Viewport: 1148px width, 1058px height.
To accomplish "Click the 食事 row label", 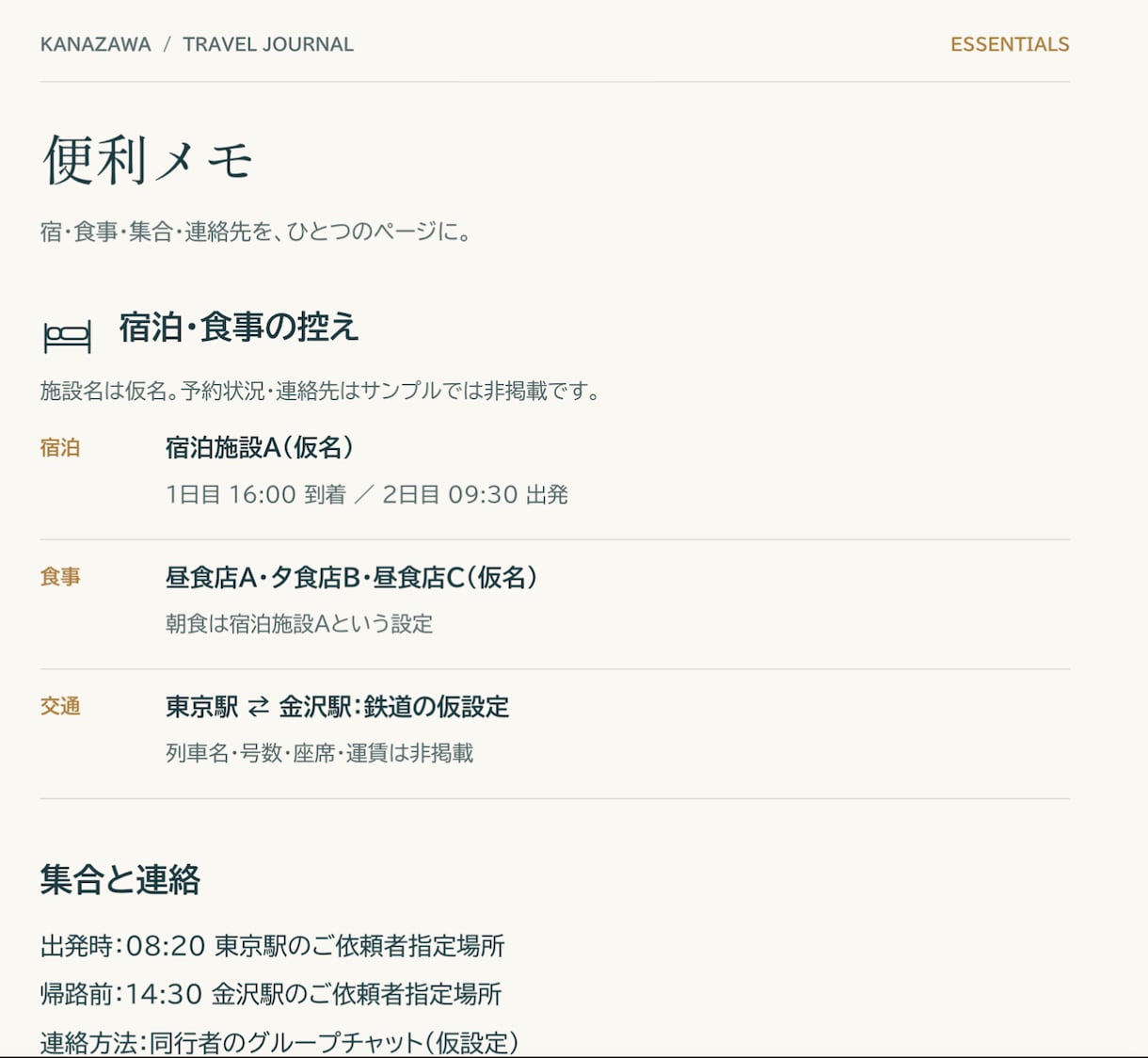I will pyautogui.click(x=60, y=577).
